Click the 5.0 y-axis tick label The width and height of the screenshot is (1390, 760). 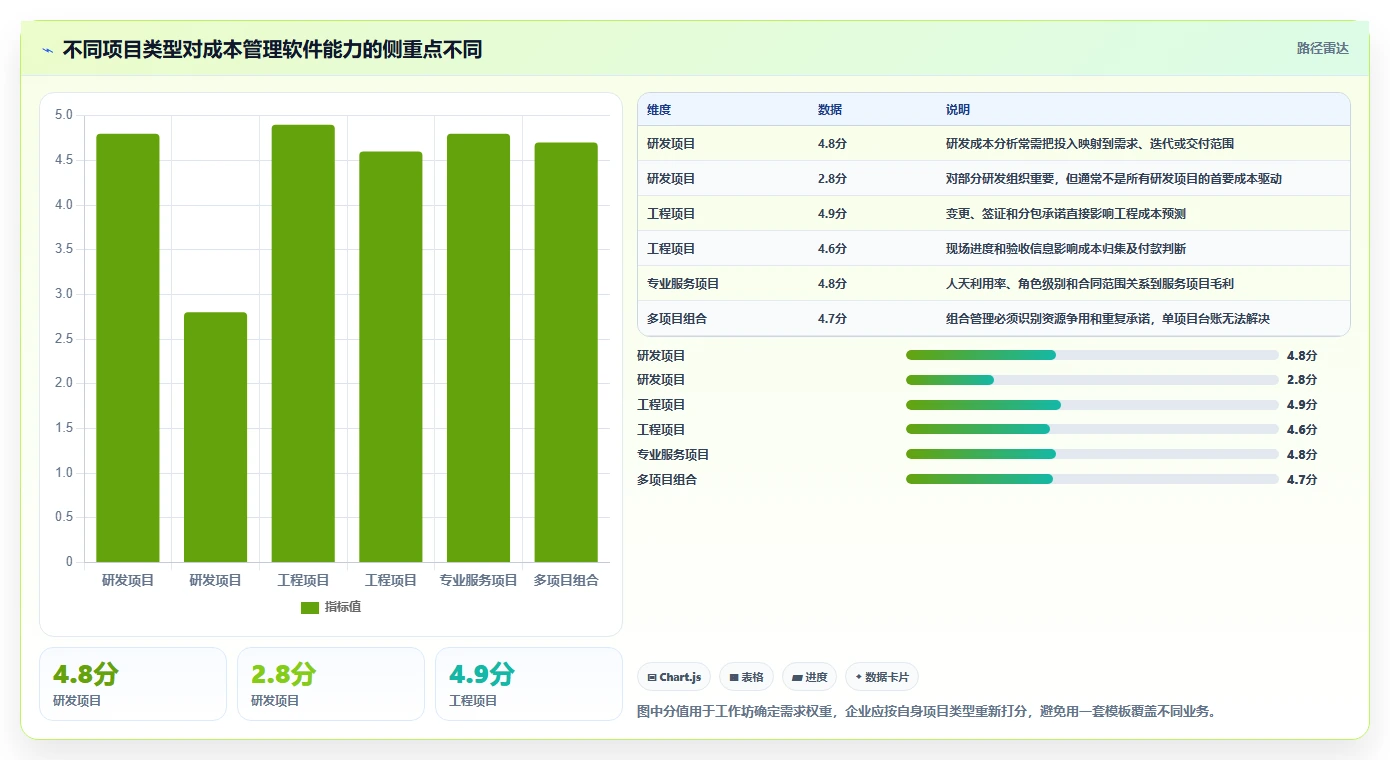(64, 115)
